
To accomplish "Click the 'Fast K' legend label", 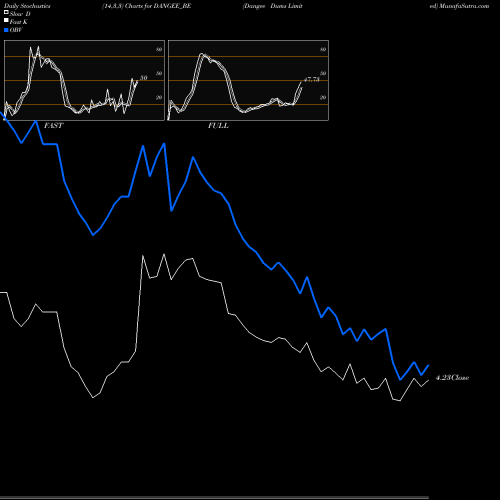I will coord(19,22).
